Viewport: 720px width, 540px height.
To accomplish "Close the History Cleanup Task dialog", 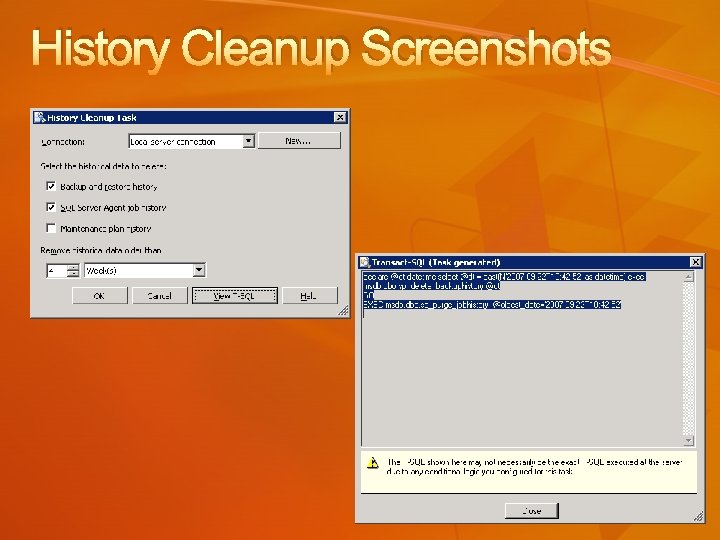I will click(340, 118).
